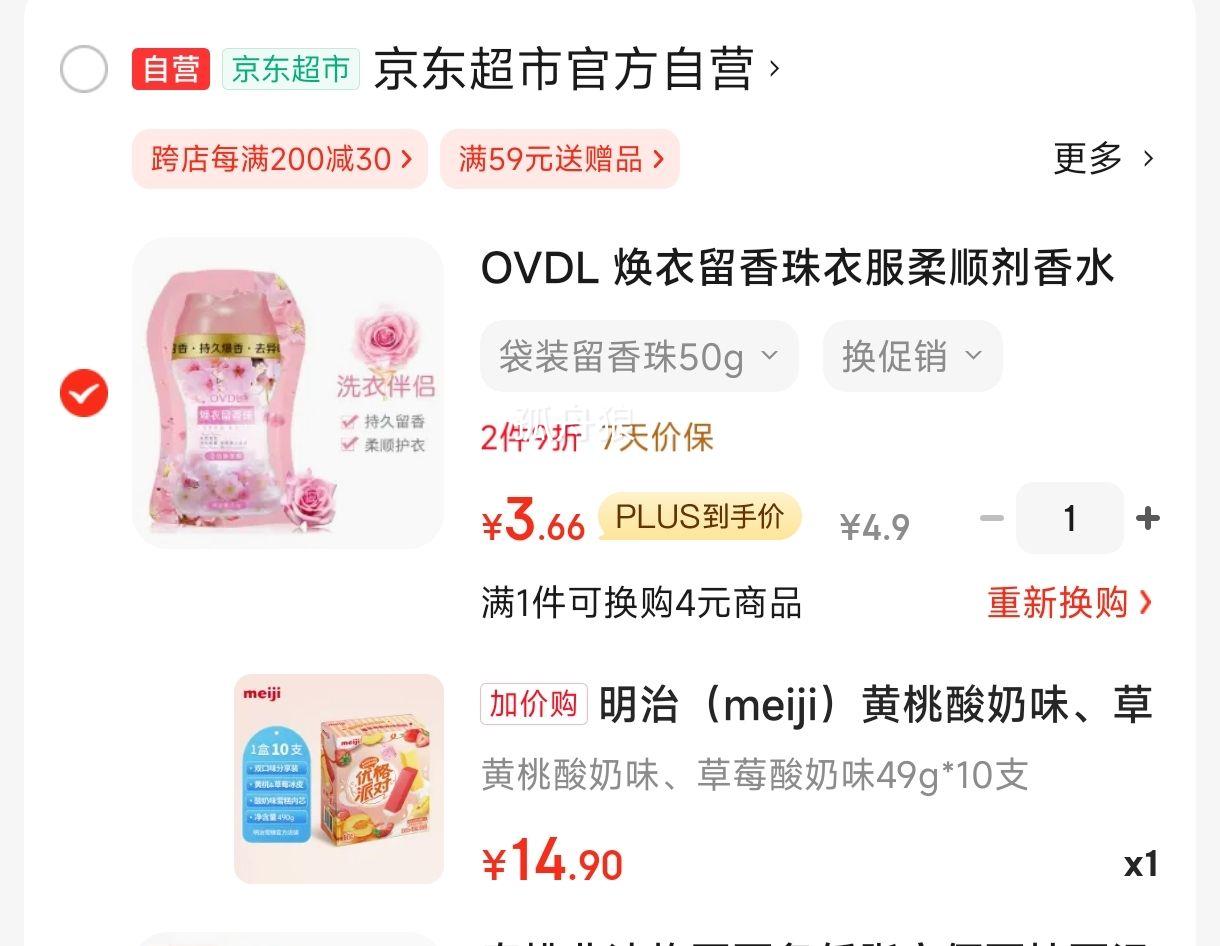Expand the 袋装留香珠50g specification dropdown
The width and height of the screenshot is (1220, 946).
tap(639, 356)
